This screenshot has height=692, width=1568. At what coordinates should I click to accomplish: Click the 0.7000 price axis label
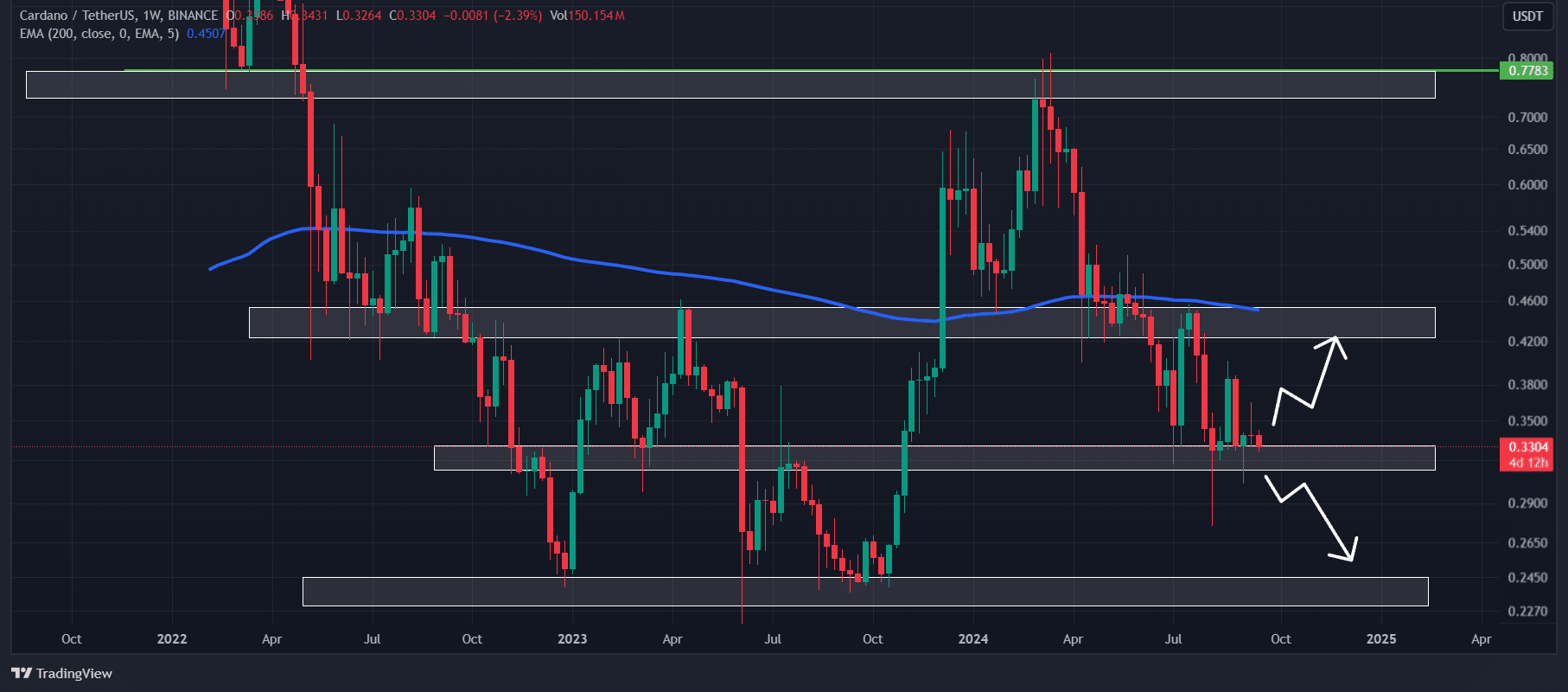click(x=1527, y=117)
